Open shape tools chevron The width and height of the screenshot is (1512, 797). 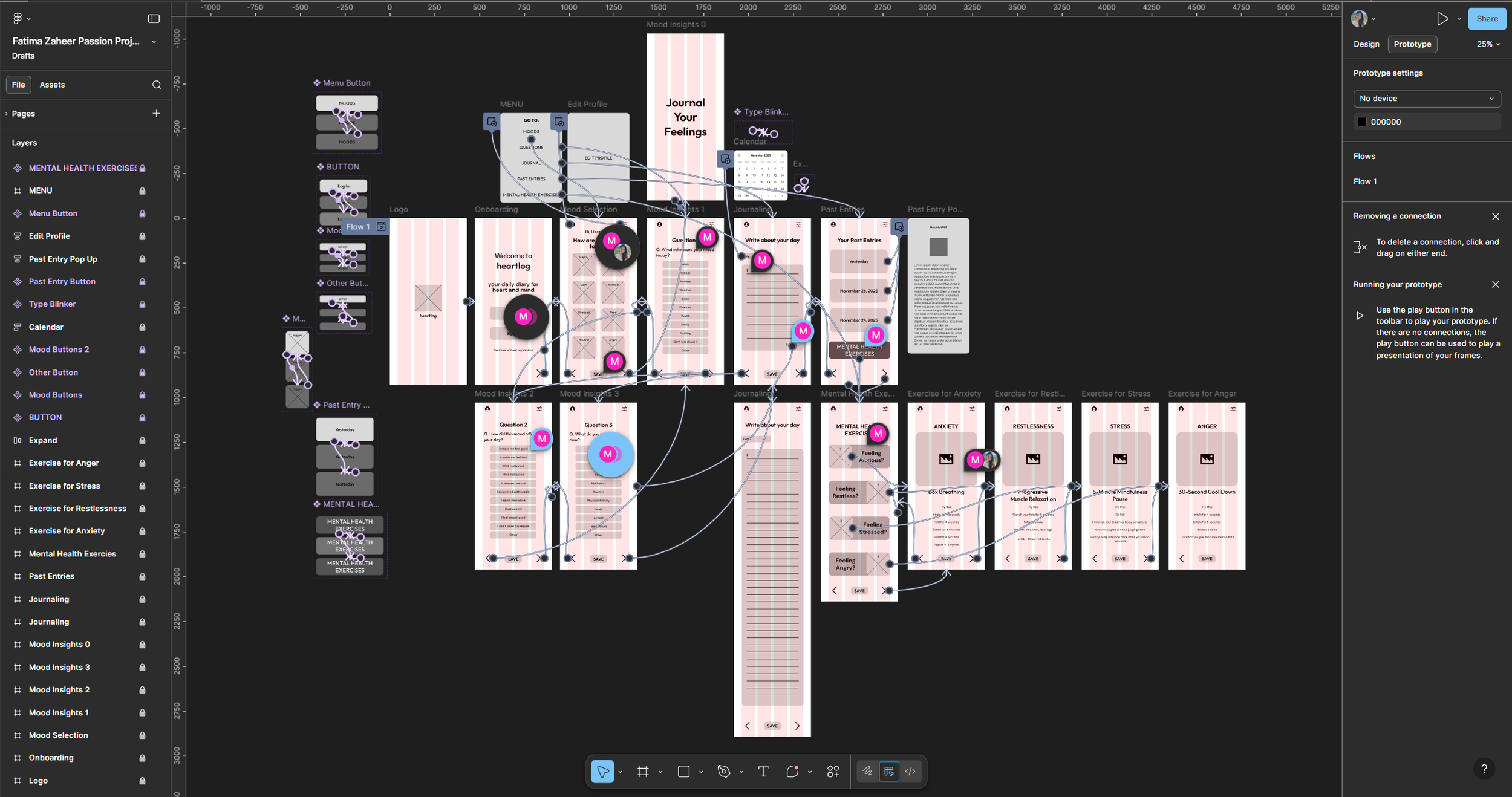click(701, 772)
